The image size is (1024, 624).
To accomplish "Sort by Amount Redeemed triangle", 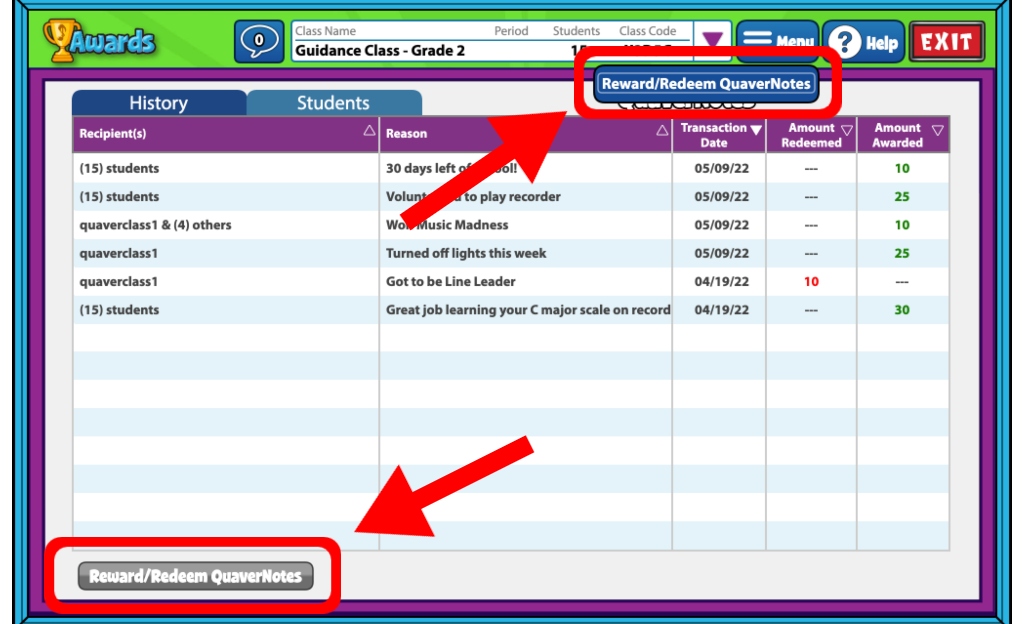I will [847, 130].
